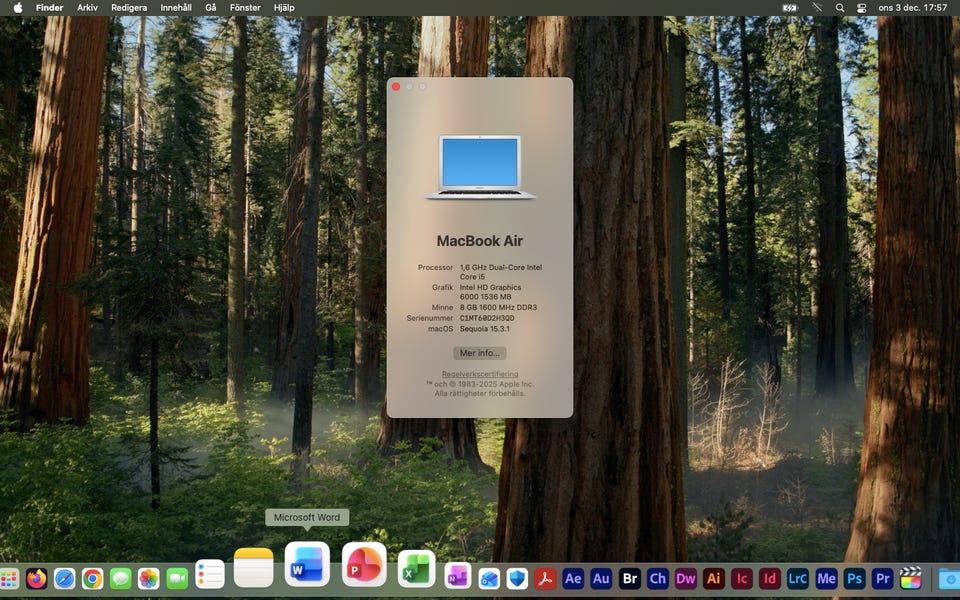
Task: Open Adobe After Effects from dock
Action: click(573, 578)
